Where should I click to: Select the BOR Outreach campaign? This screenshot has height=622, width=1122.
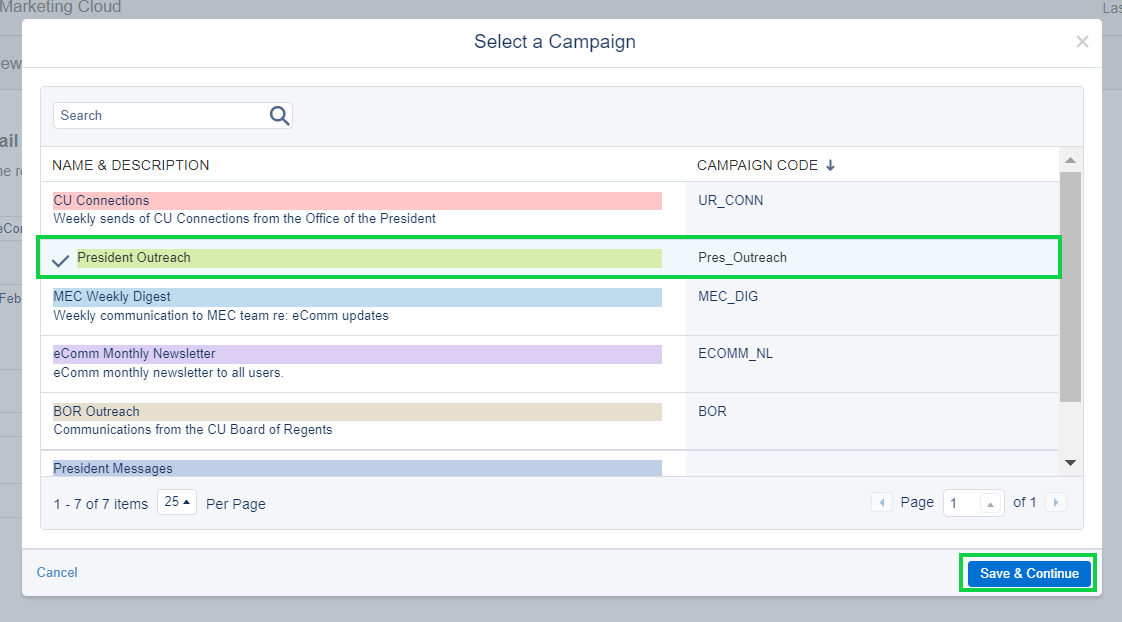(x=357, y=412)
